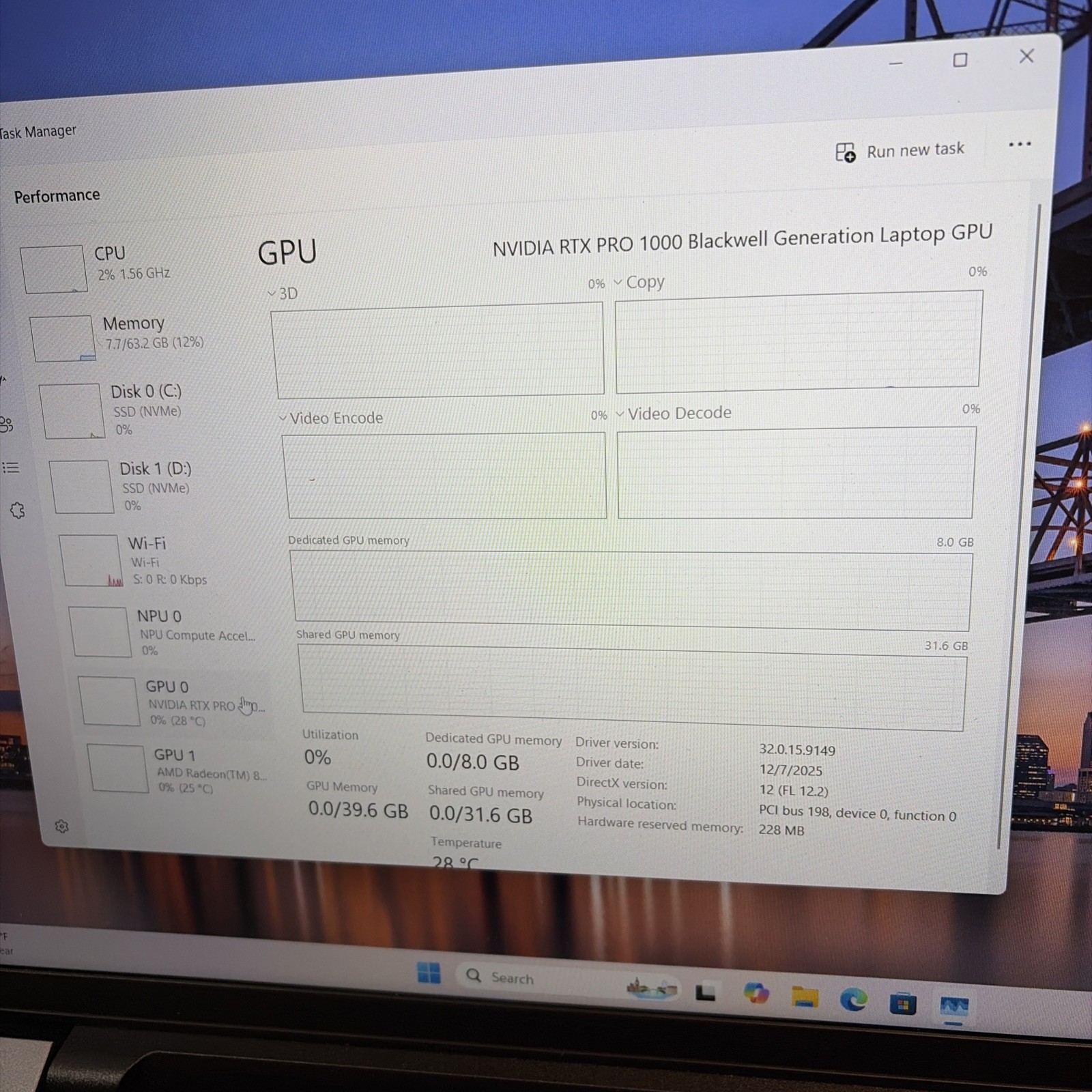Click the Video Encode graph

(x=444, y=476)
